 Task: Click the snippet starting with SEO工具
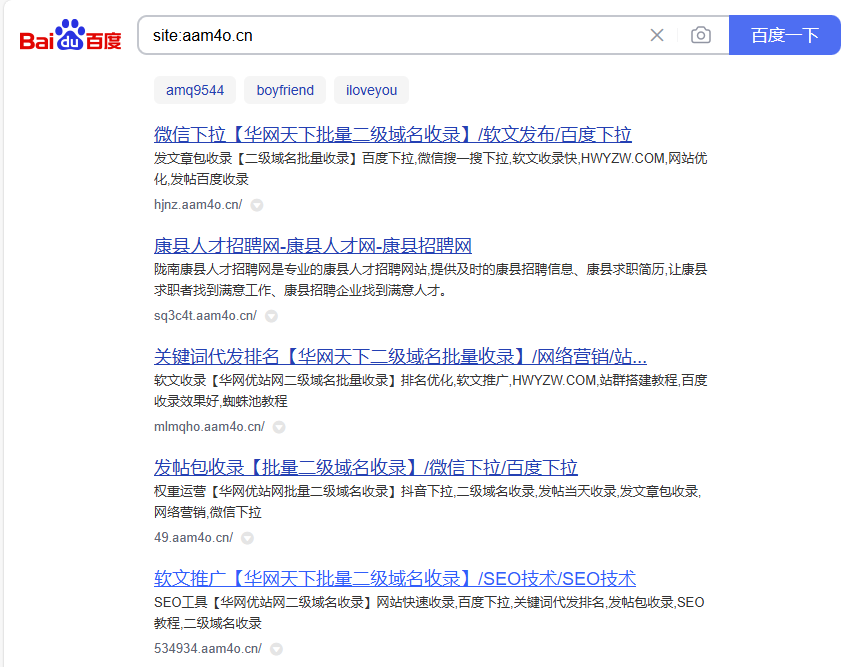(429, 613)
